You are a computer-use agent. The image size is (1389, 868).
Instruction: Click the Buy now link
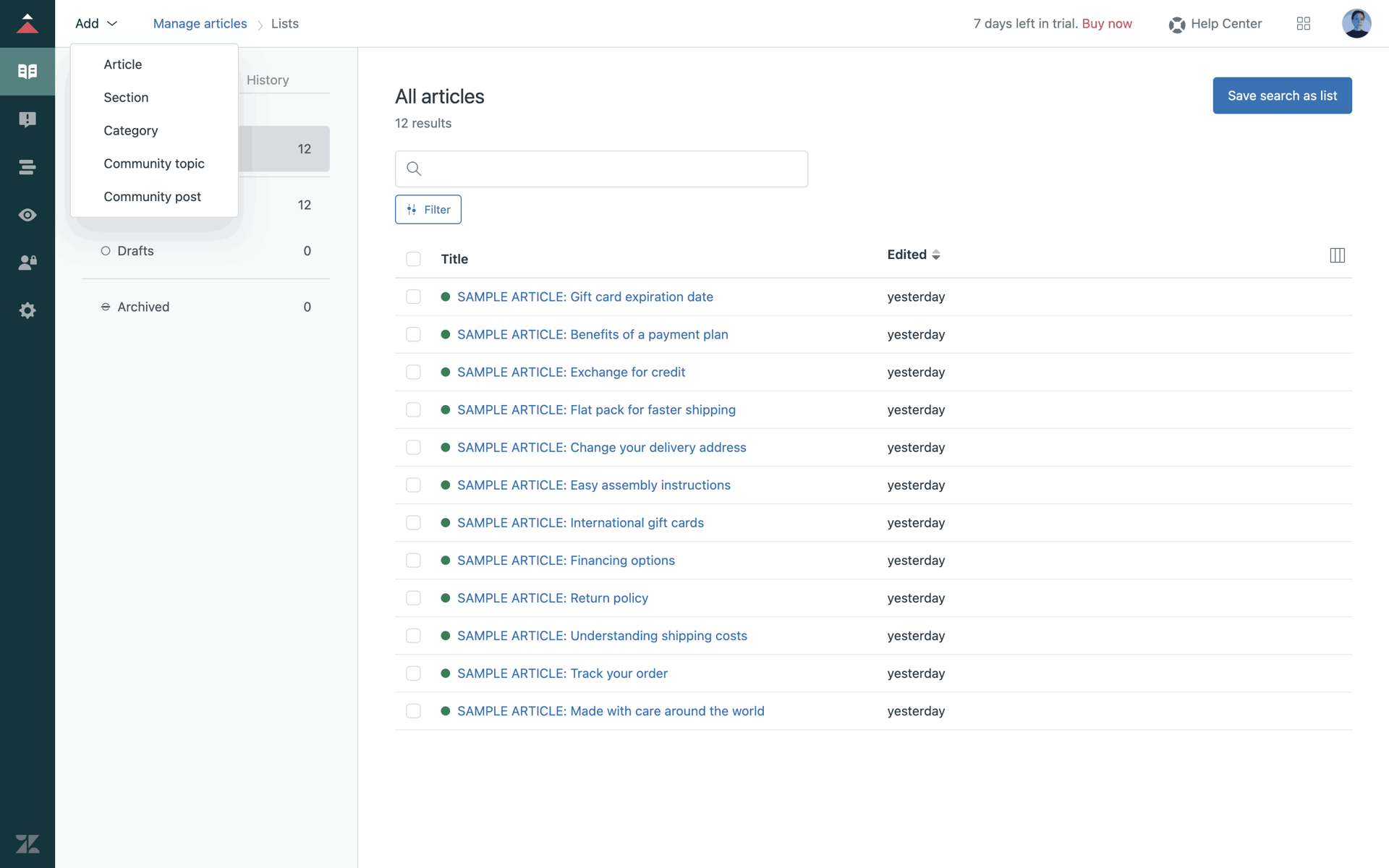click(1106, 23)
